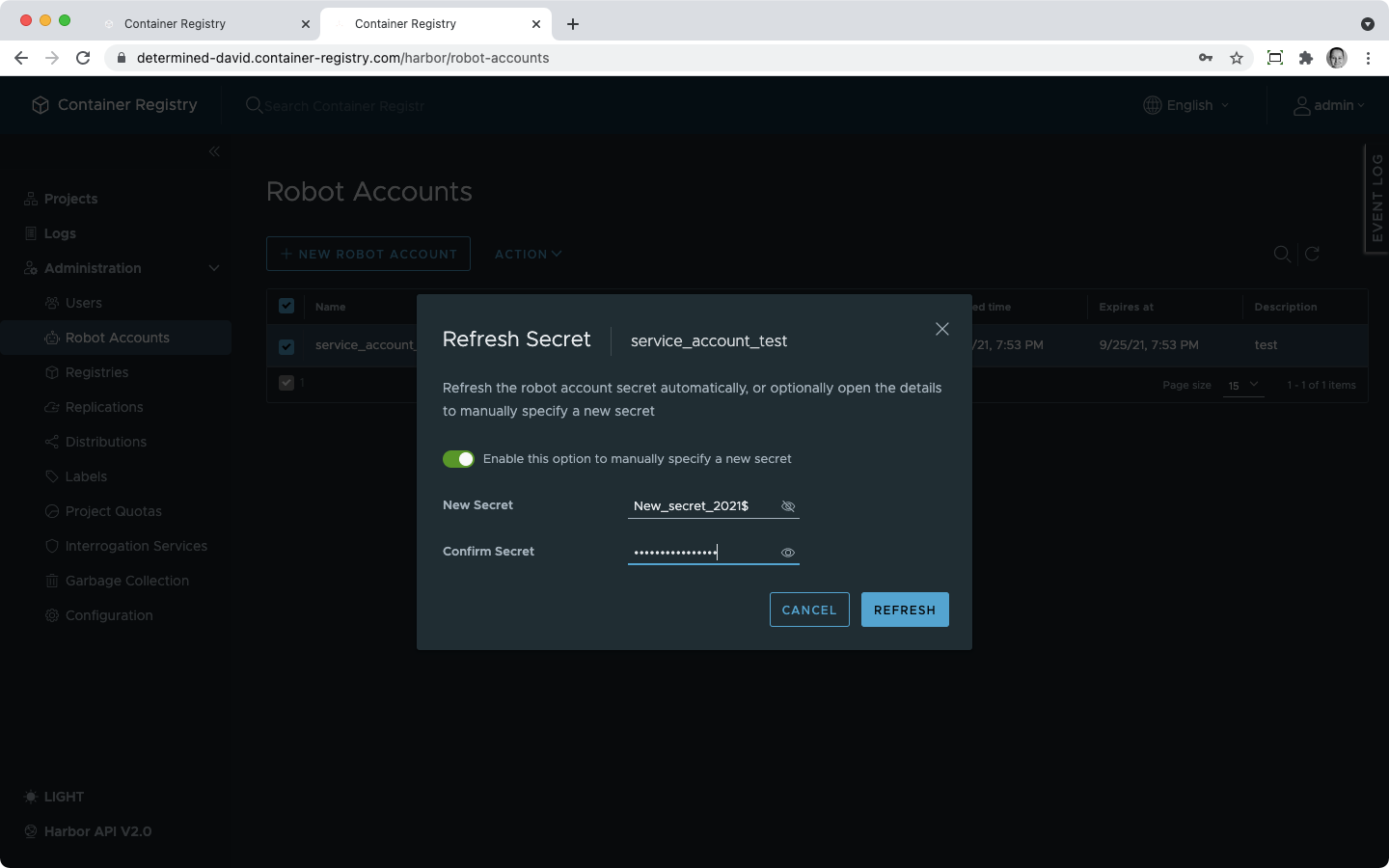Open Project Quotas in the sidebar
The width and height of the screenshot is (1389, 868).
click(113, 511)
